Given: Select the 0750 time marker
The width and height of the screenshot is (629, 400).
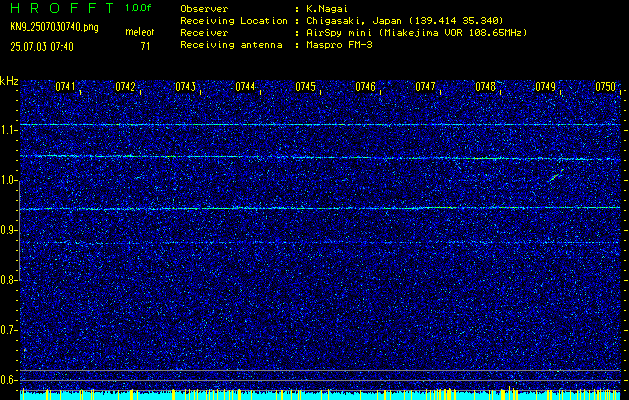Looking at the screenshot, I should click(605, 87).
